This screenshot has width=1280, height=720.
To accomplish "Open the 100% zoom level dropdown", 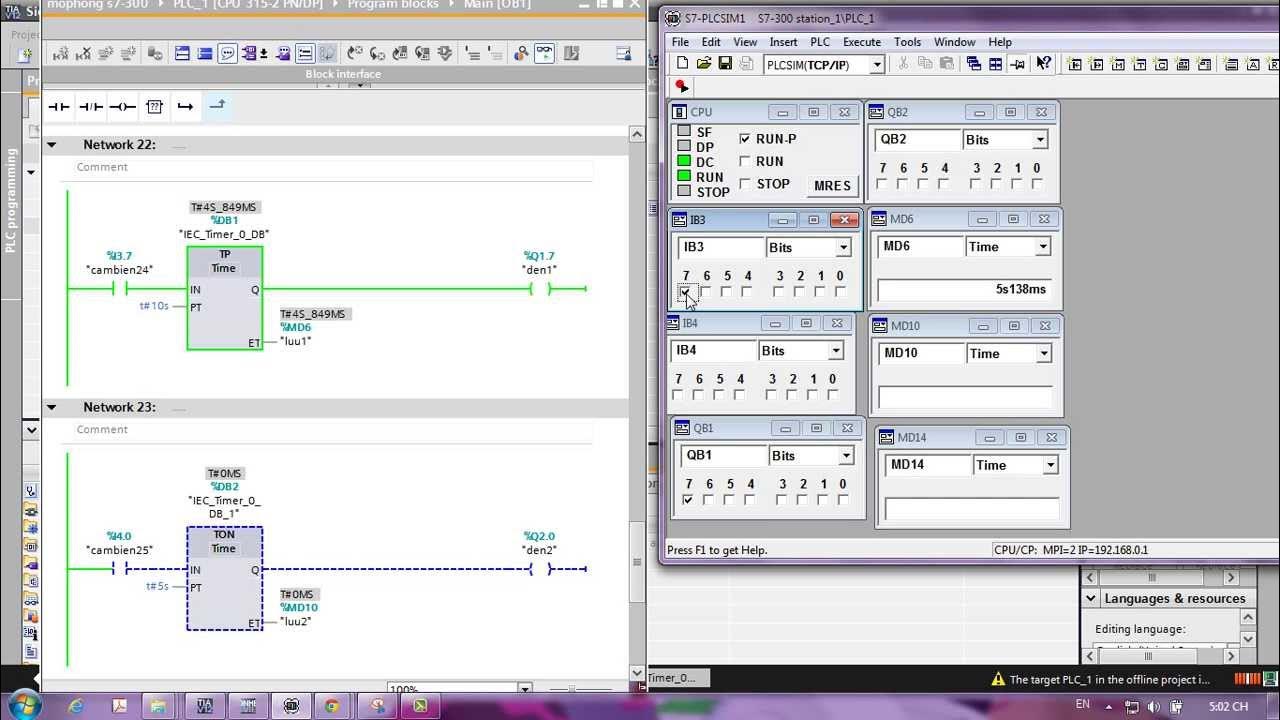I will coord(524,690).
